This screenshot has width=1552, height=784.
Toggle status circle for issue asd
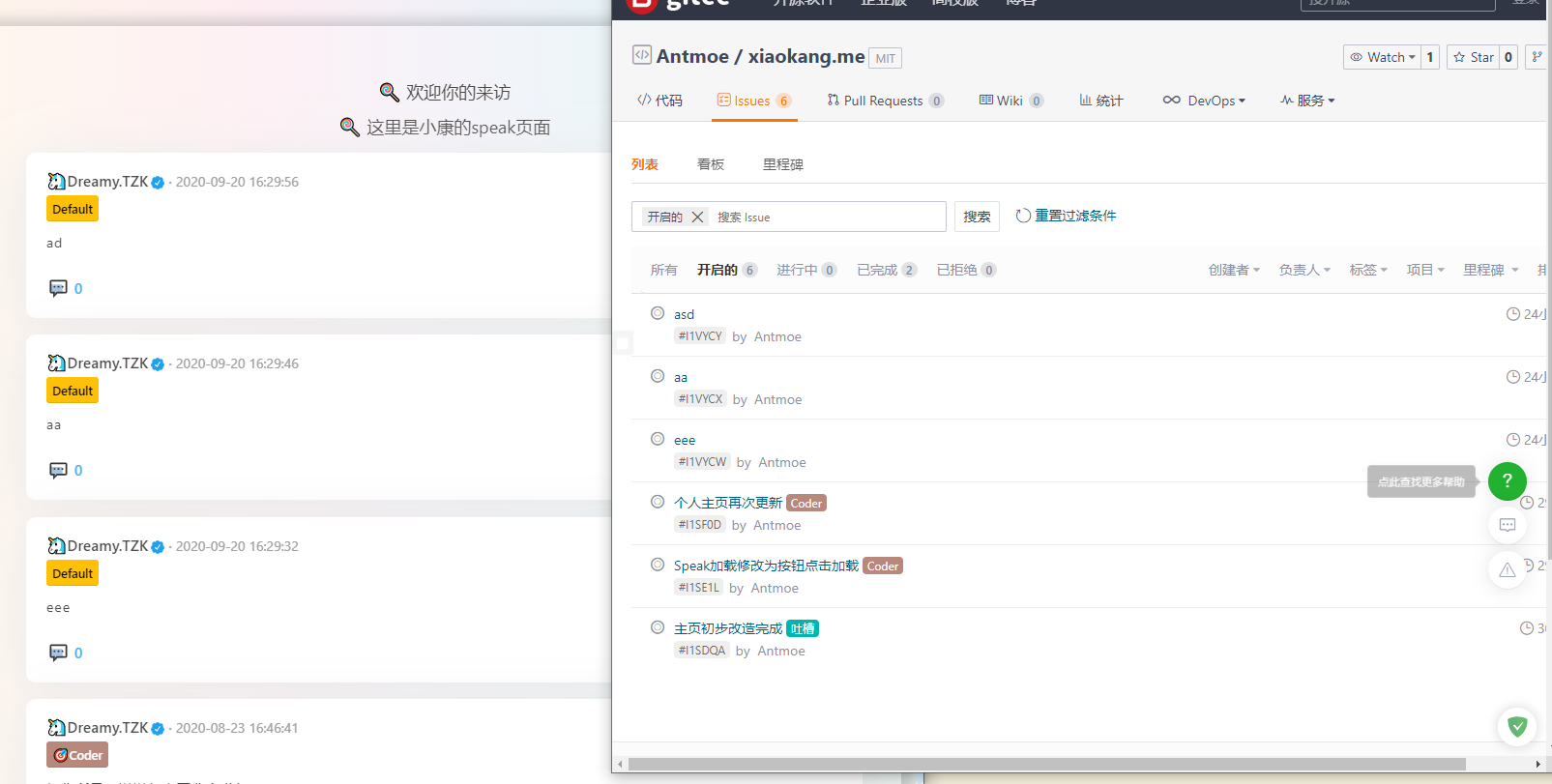coord(658,313)
